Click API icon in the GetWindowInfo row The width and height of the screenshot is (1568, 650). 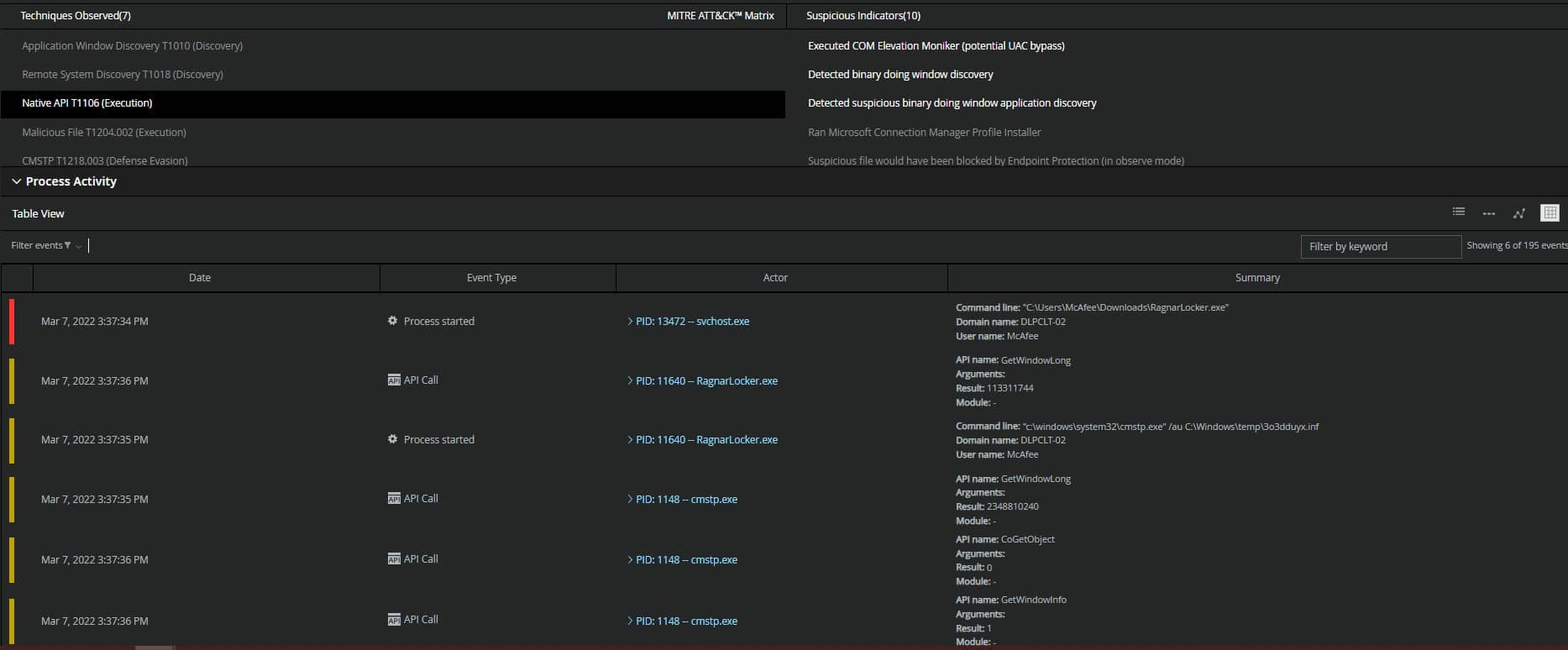(394, 621)
